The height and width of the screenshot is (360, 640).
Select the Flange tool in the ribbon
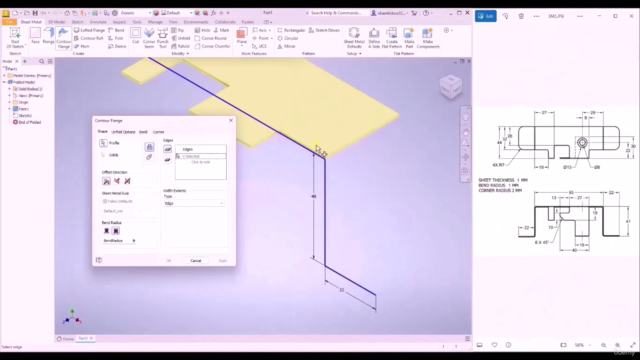[x=48, y=36]
